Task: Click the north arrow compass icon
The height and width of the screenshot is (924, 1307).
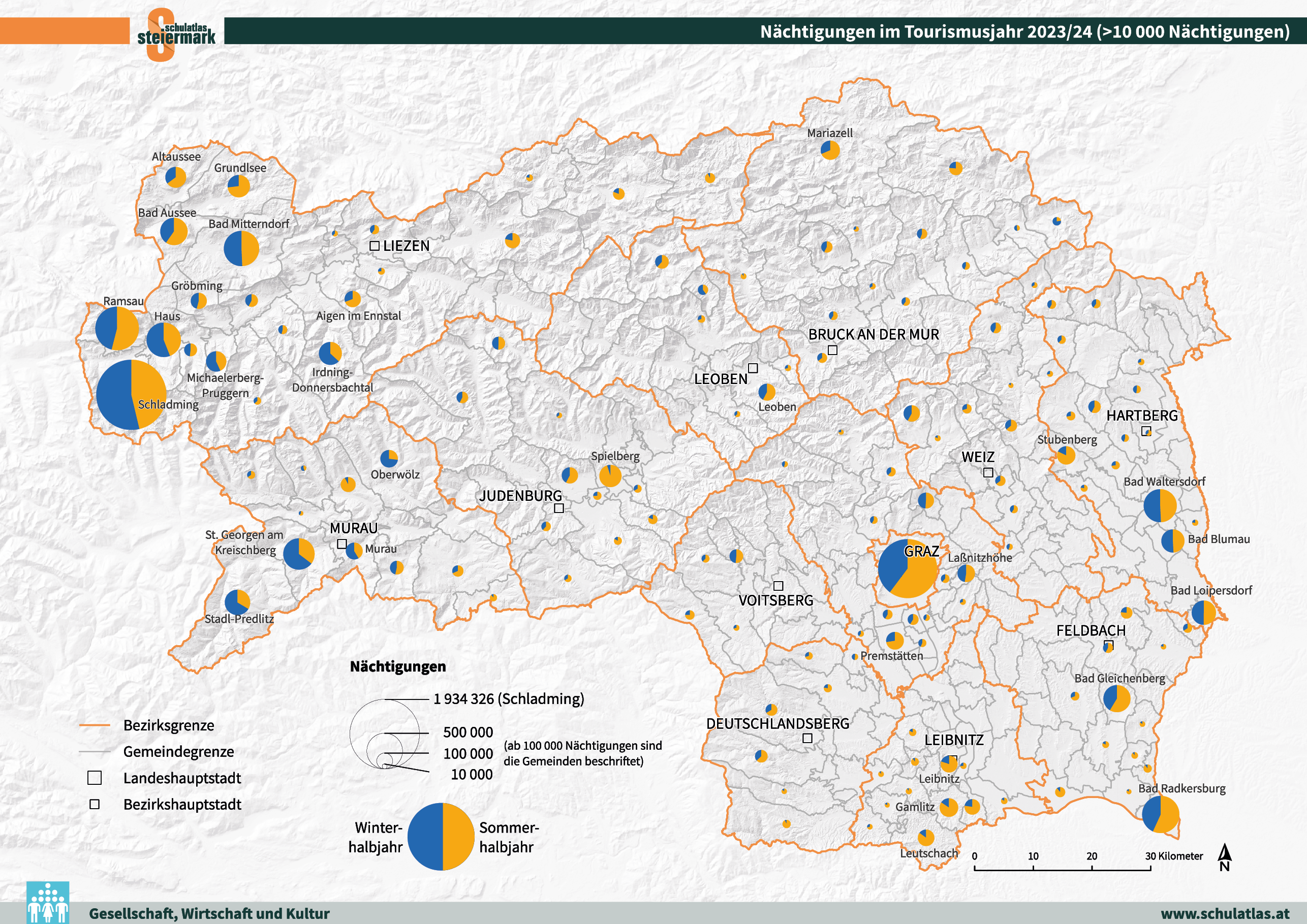Action: (x=1225, y=857)
